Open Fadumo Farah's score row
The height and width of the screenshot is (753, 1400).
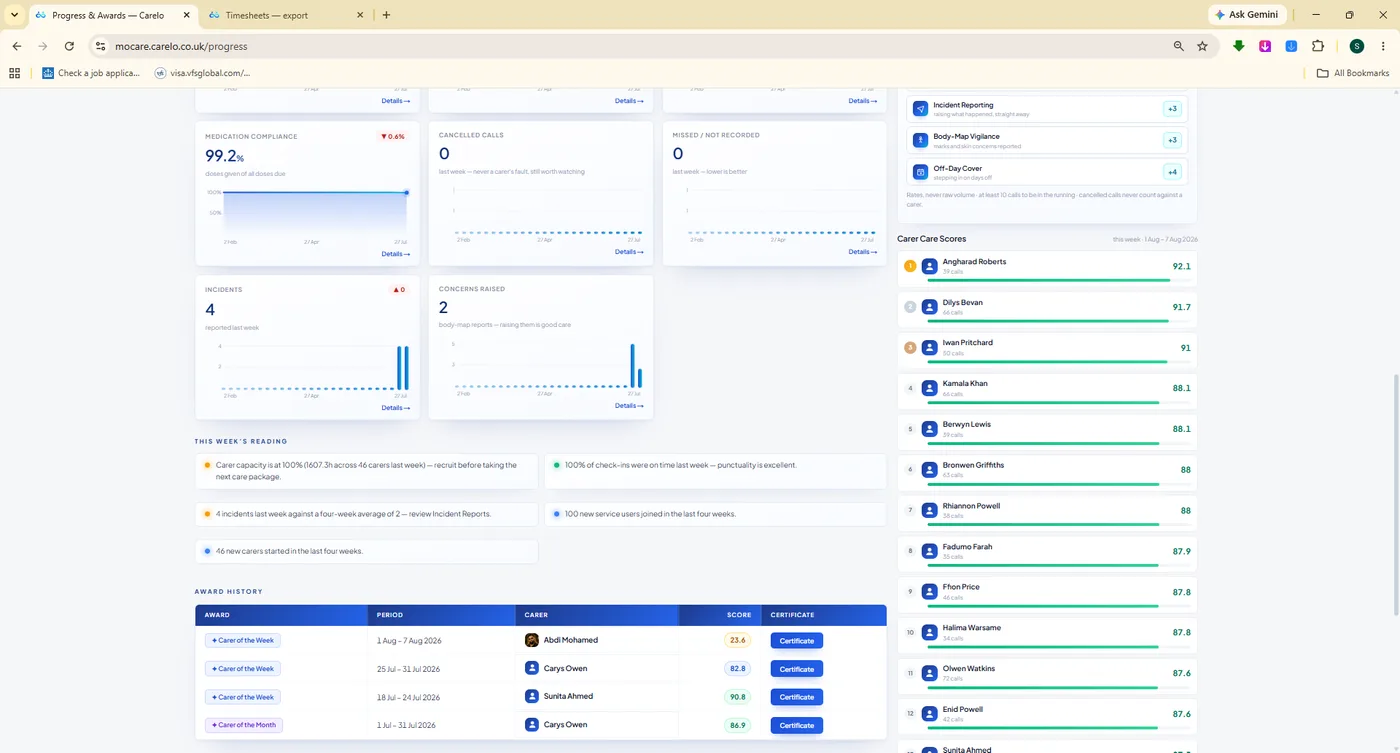click(1047, 556)
